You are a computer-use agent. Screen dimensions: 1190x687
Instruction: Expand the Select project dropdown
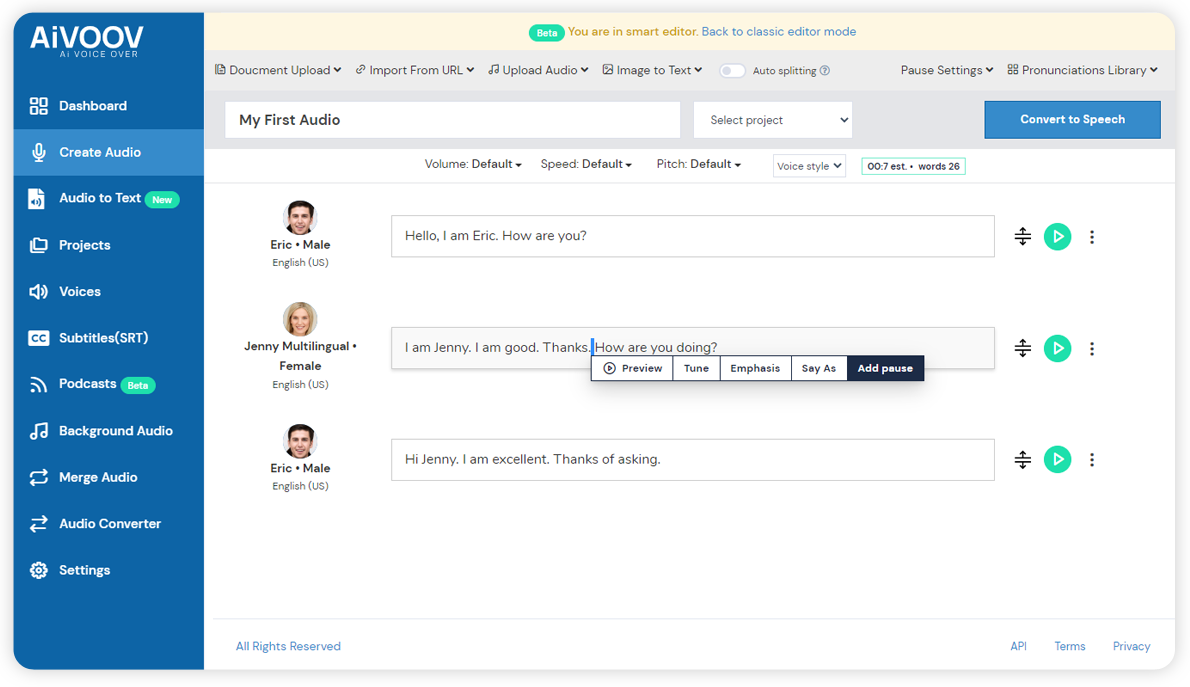pos(773,120)
